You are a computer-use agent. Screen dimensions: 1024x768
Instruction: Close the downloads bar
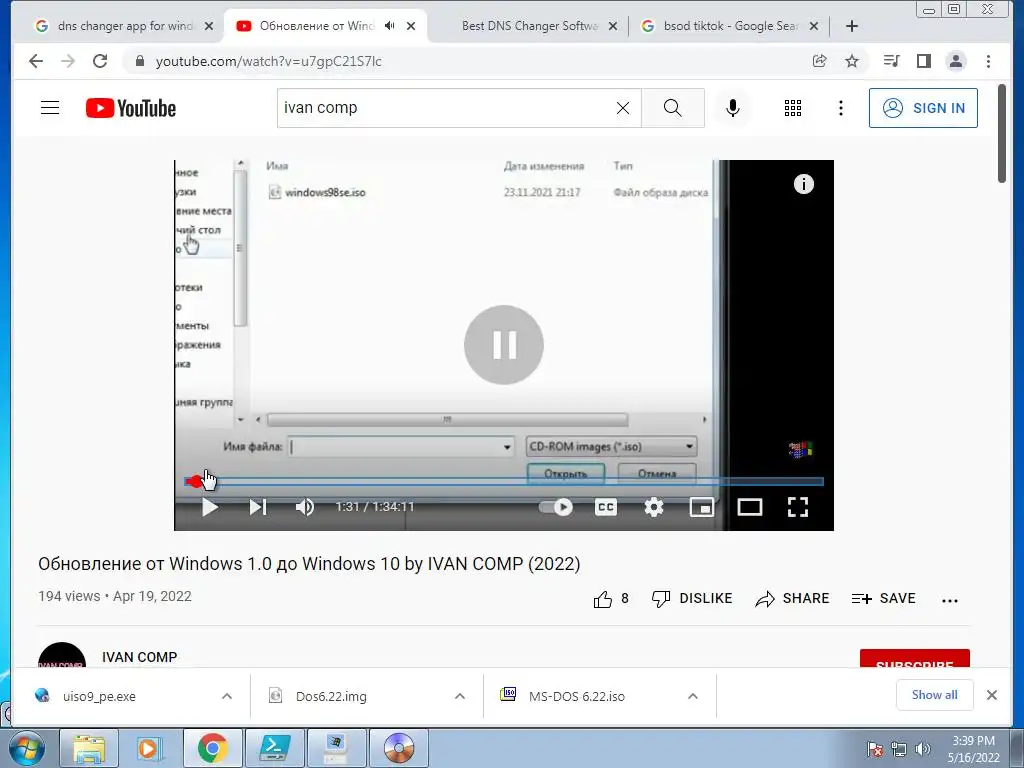tap(992, 695)
